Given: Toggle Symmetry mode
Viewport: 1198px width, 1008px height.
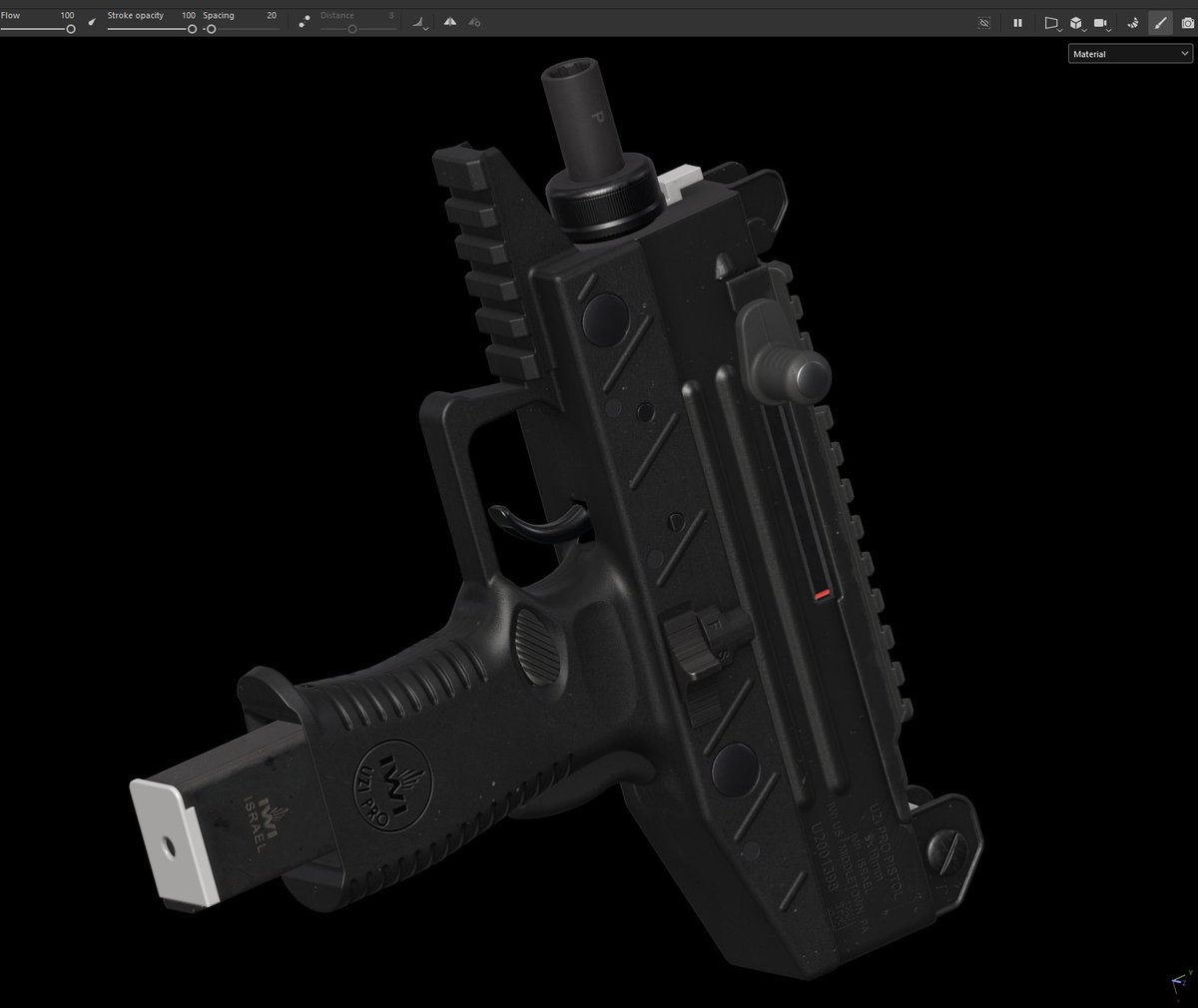Looking at the screenshot, I should point(450,21).
